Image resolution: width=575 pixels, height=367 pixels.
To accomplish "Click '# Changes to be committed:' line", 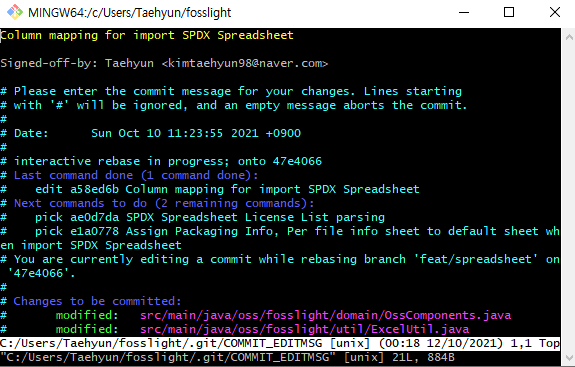I will pyautogui.click(x=91, y=301).
